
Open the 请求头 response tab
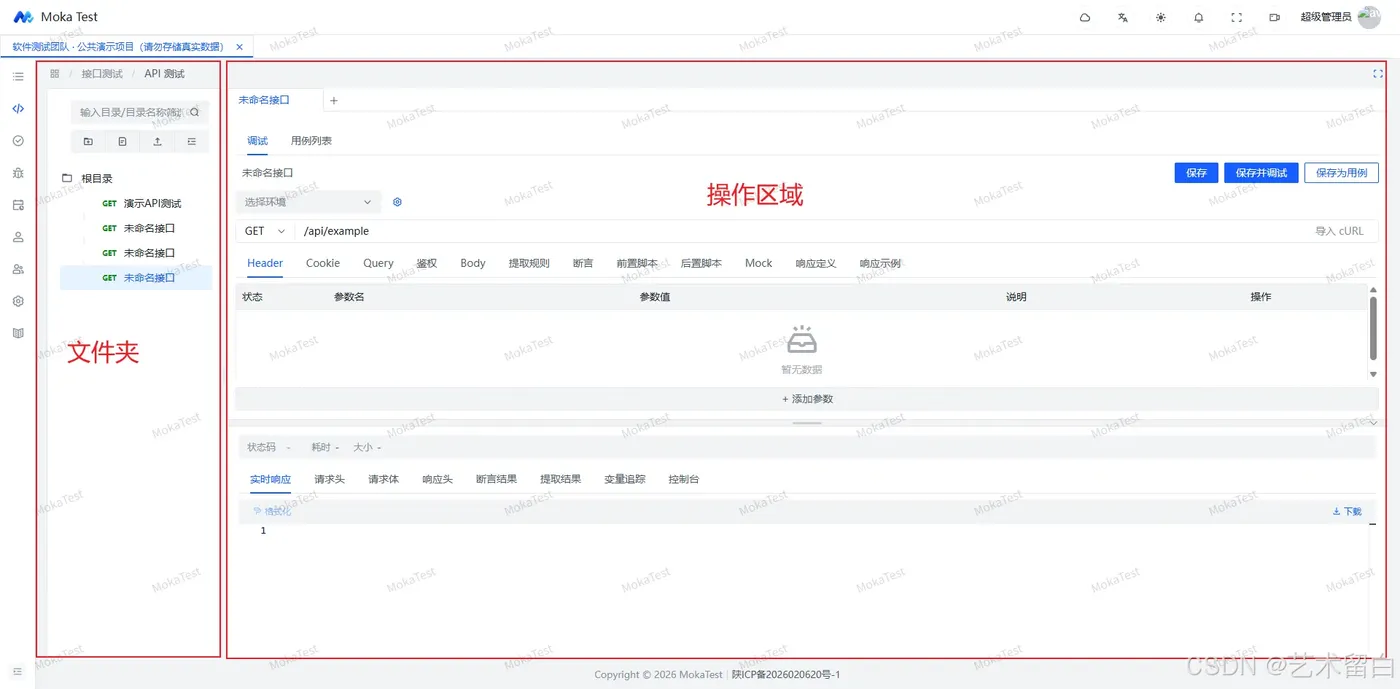click(x=329, y=479)
